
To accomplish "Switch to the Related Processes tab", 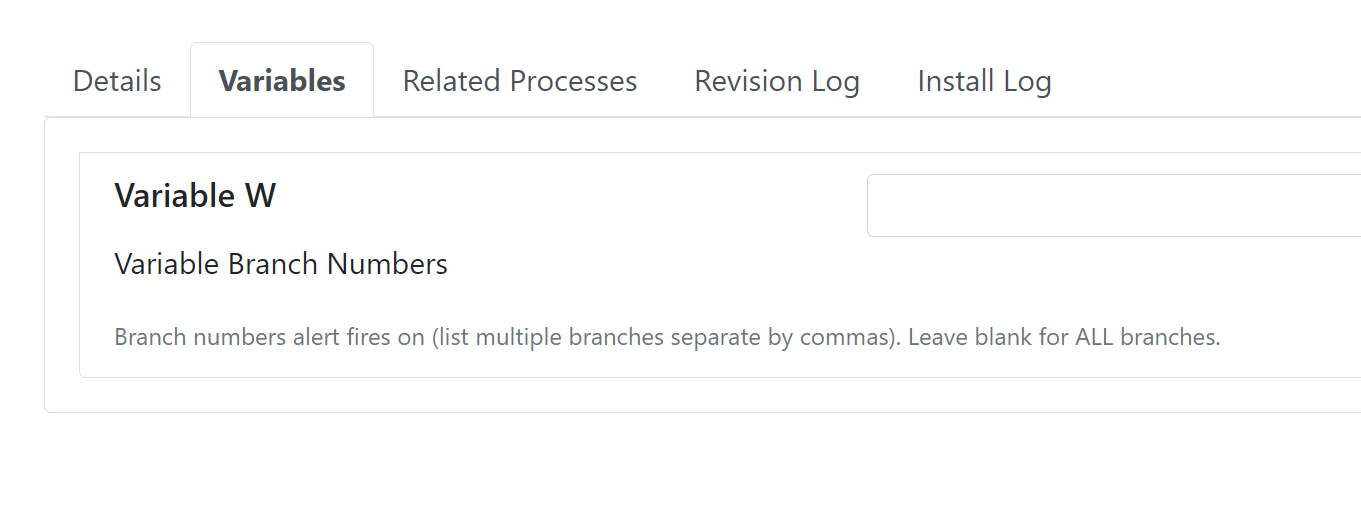I will click(520, 81).
